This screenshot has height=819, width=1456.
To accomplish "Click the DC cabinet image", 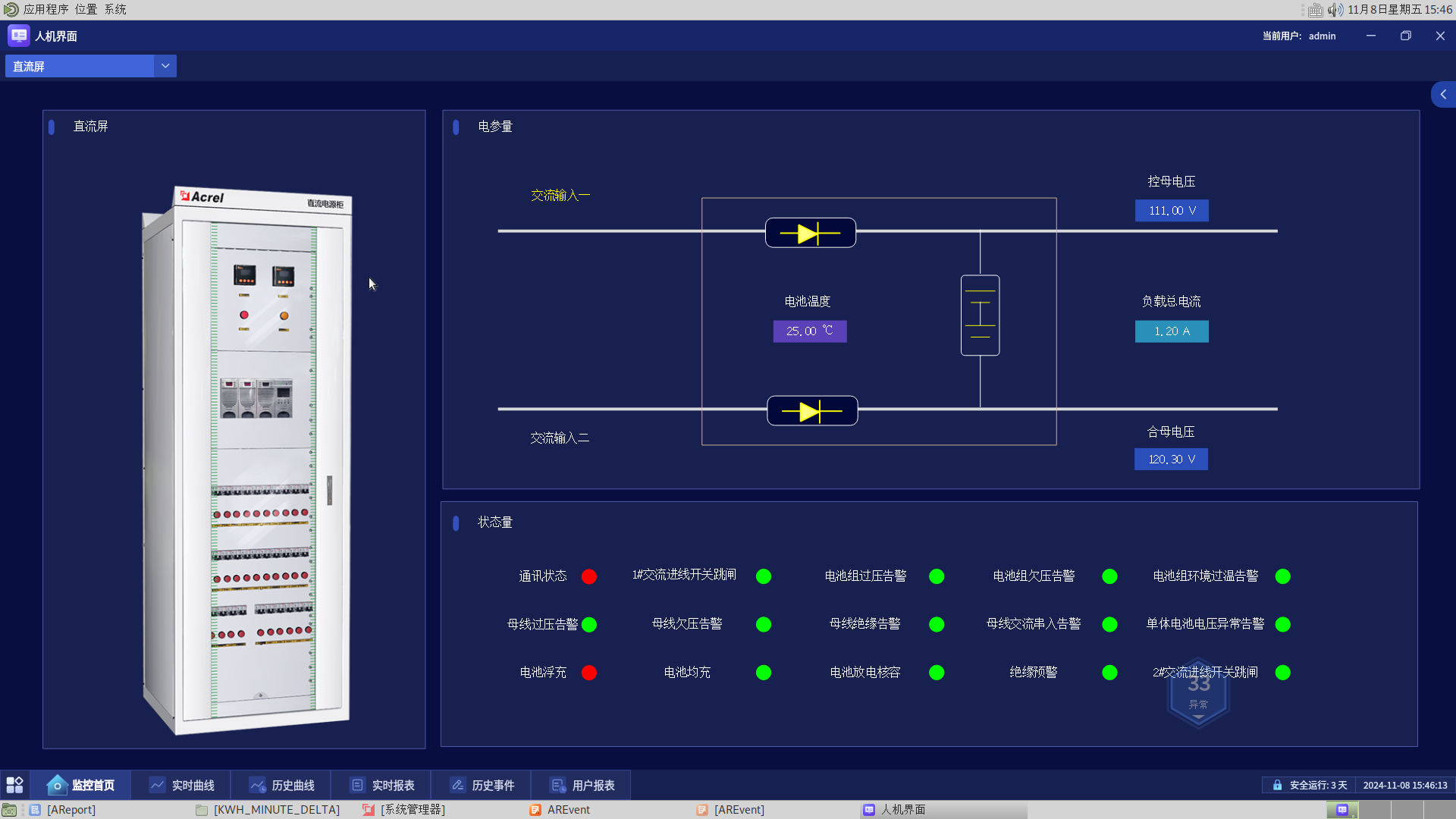I will pos(246,459).
